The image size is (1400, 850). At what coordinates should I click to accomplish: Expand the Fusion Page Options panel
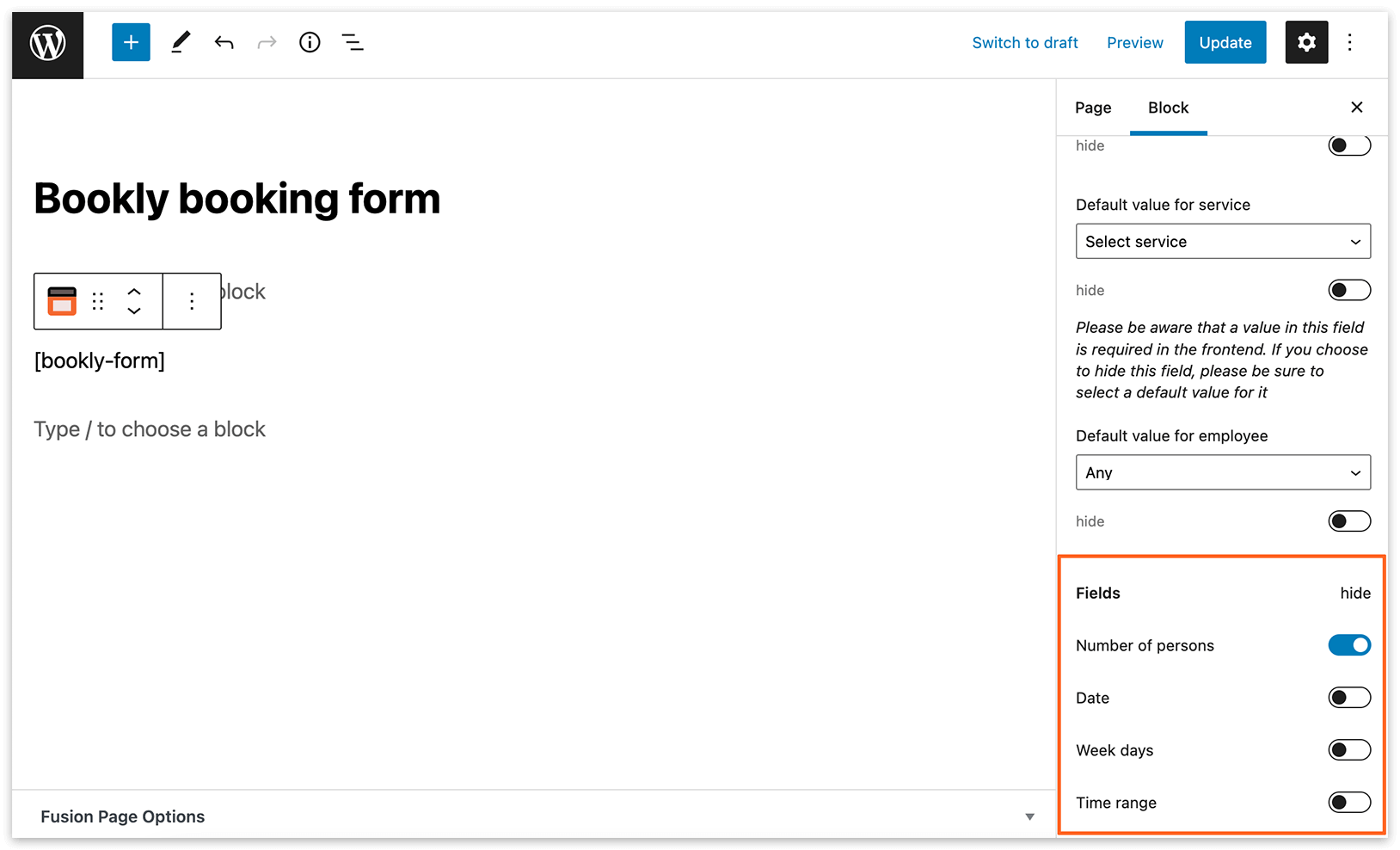(x=1029, y=816)
